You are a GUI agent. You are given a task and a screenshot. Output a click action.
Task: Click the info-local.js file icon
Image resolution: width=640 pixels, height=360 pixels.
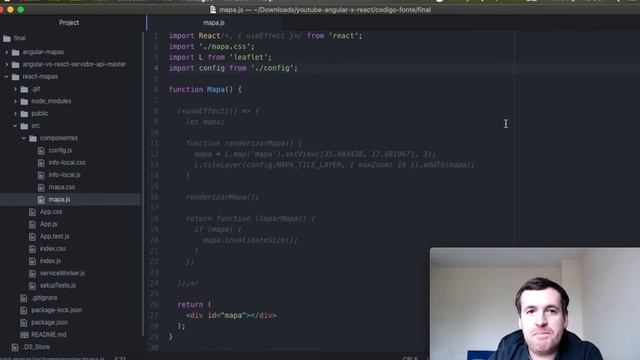tap(41, 175)
